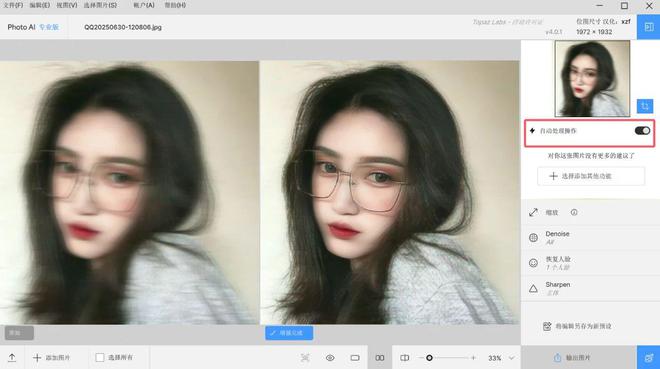The height and width of the screenshot is (369, 660).
Task: Click the add images plus button
Action: (51, 358)
